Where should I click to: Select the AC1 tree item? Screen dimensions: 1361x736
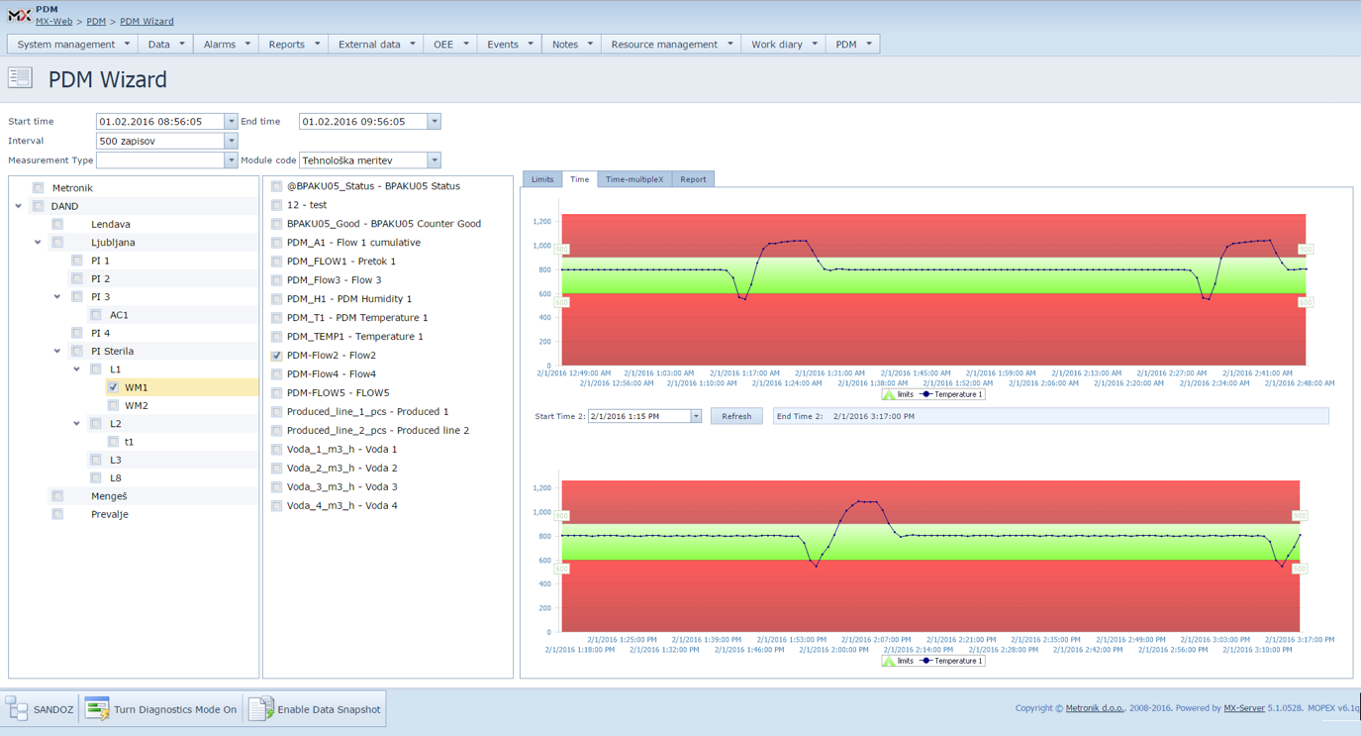[x=119, y=315]
